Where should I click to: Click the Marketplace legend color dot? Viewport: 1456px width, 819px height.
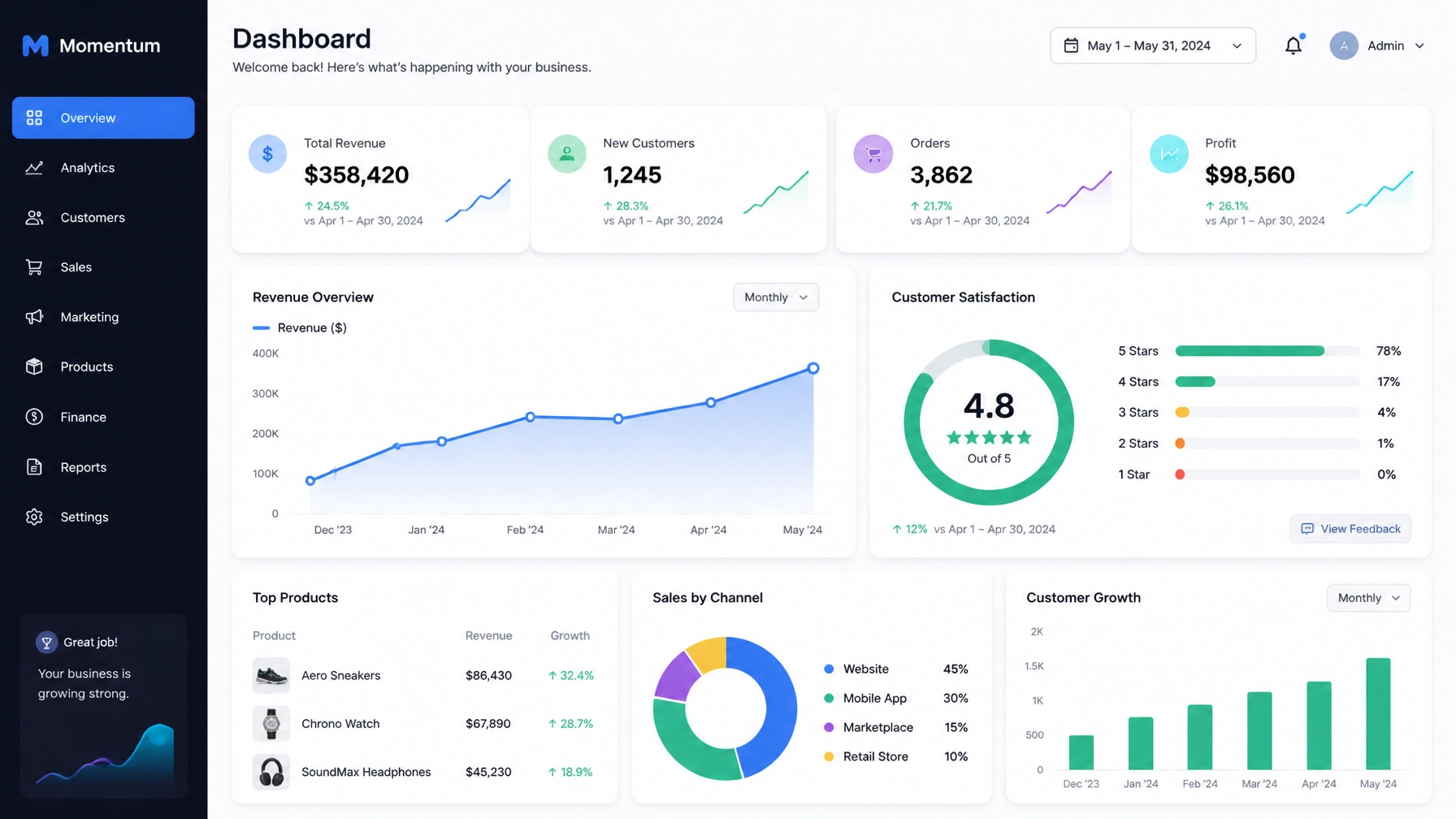click(x=829, y=728)
